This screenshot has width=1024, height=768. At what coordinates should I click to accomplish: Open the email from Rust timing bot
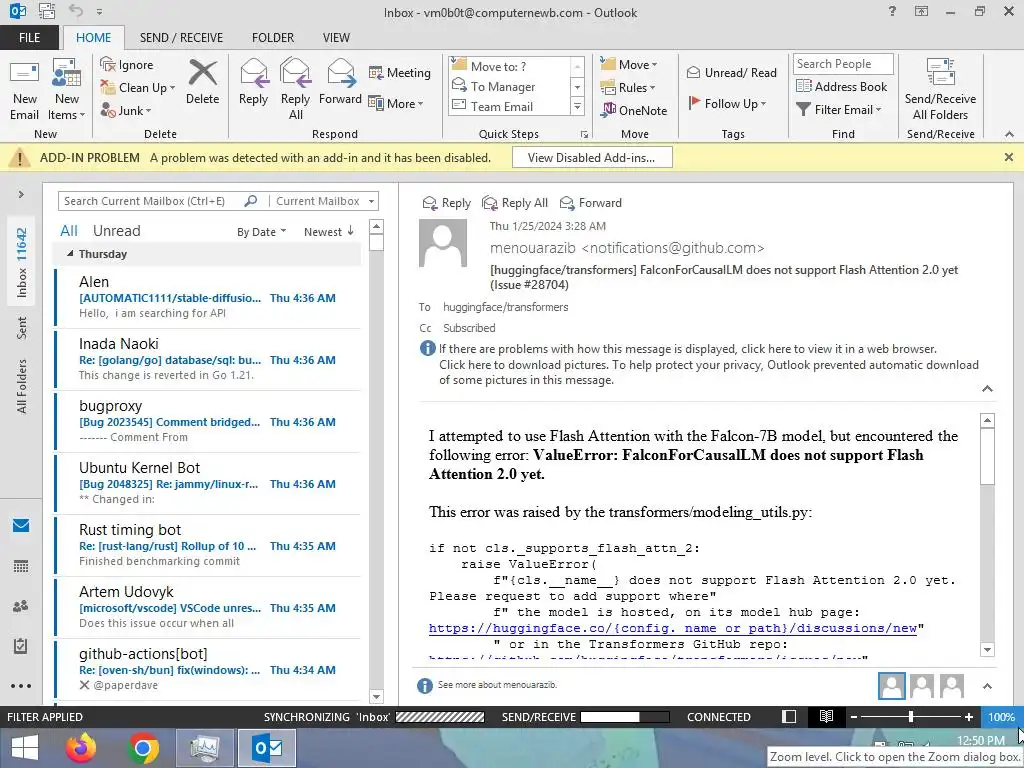click(x=208, y=545)
